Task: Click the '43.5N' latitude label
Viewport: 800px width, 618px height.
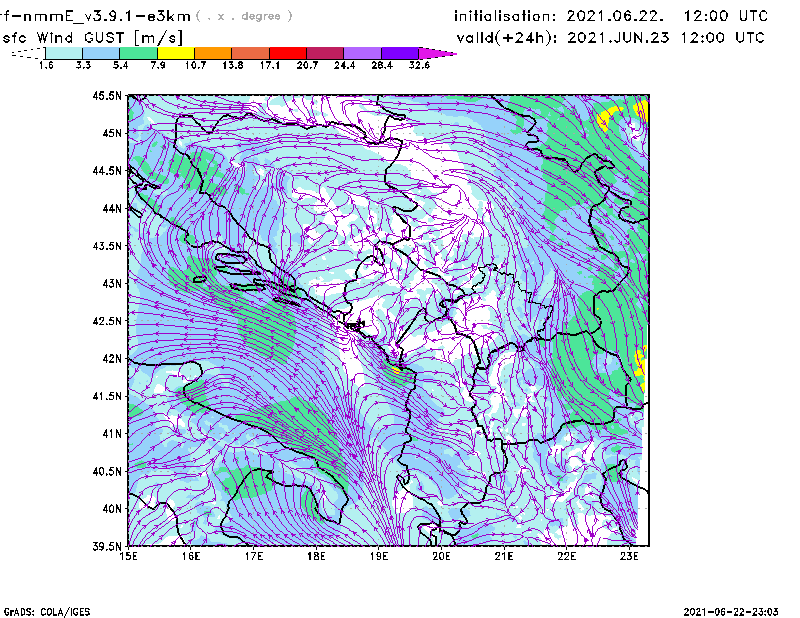Action: click(x=107, y=246)
